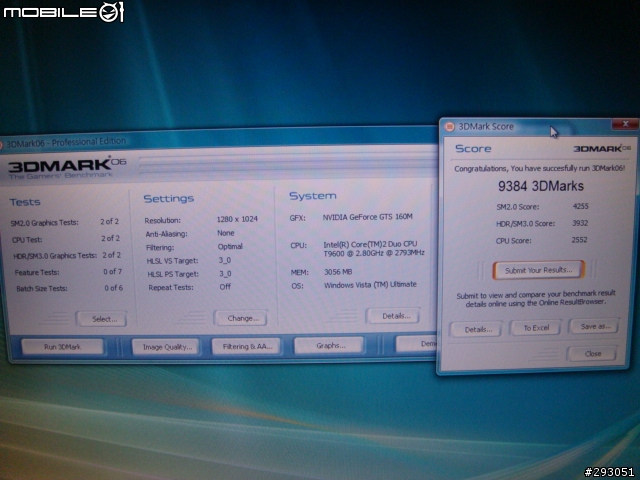Screen dimensions: 640x480
Task: Click Submit Your Results button
Action: point(538,270)
